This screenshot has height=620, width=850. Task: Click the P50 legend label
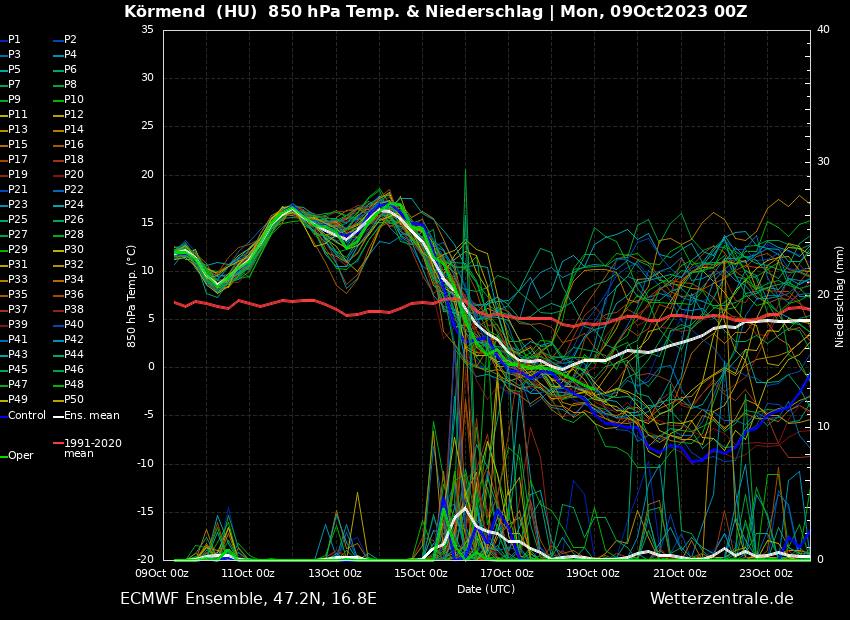(74, 400)
